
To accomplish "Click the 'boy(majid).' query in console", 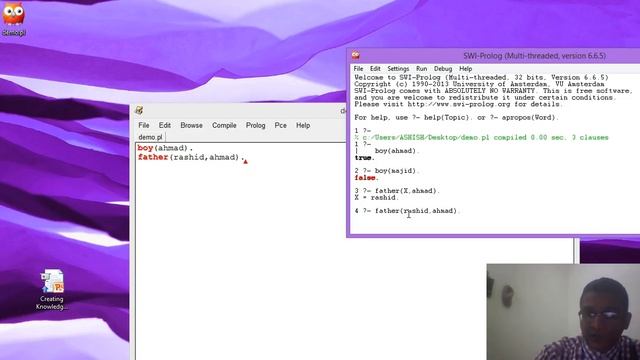I will tap(397, 171).
